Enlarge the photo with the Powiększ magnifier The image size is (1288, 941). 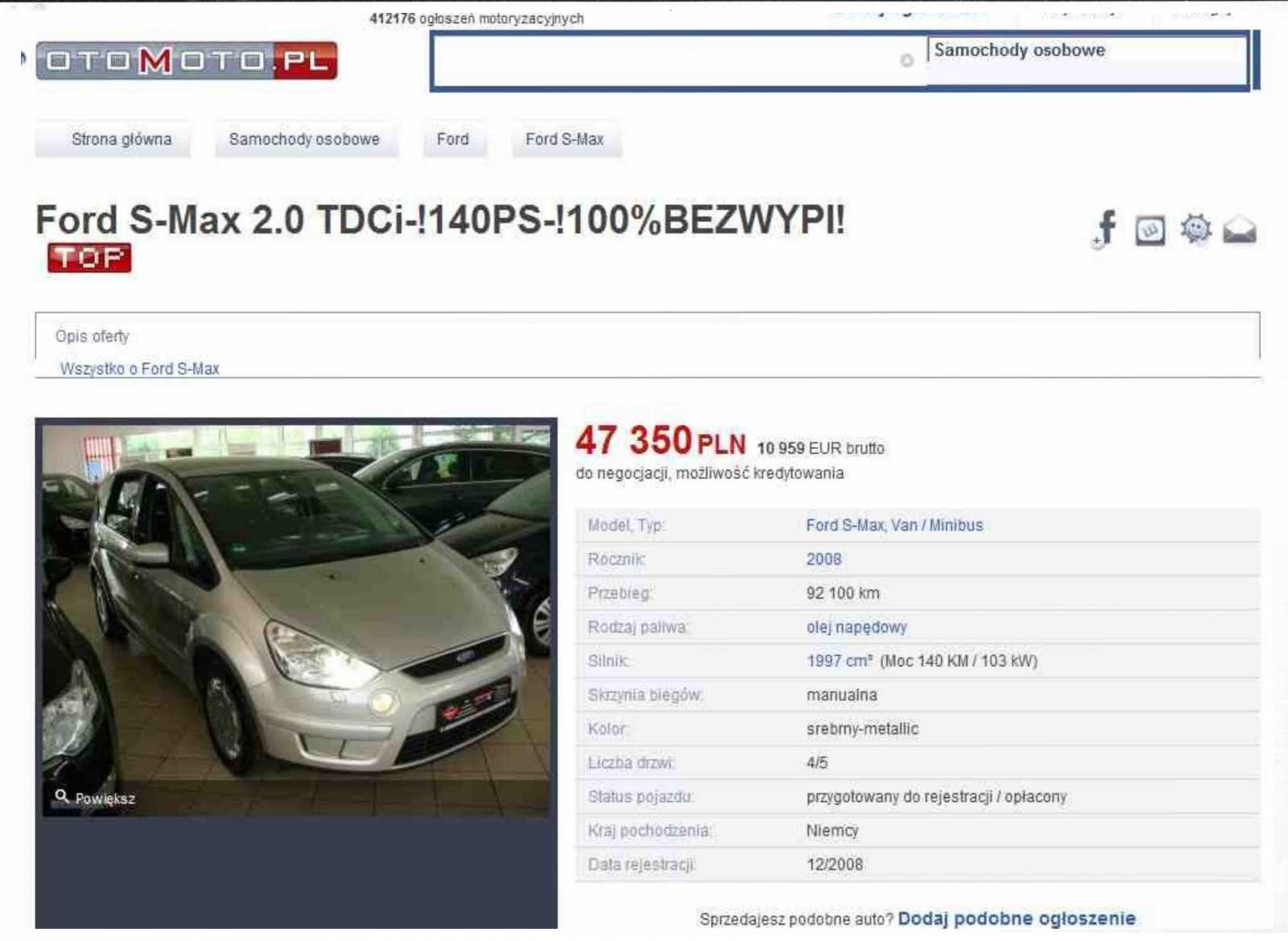[x=95, y=798]
